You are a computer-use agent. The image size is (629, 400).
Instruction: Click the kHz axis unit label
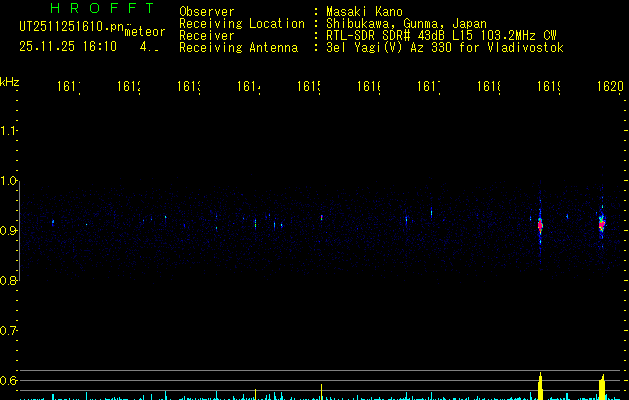[x=10, y=82]
